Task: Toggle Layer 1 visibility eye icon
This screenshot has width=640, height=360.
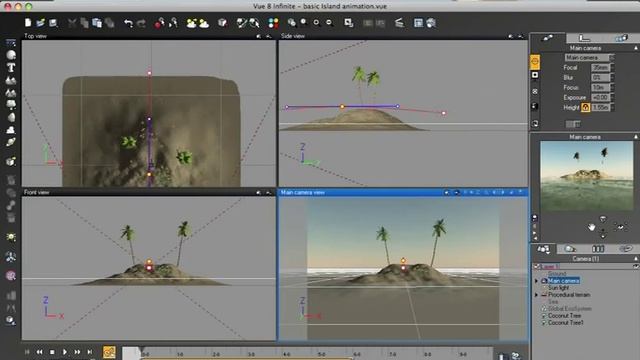Action: coord(636,266)
